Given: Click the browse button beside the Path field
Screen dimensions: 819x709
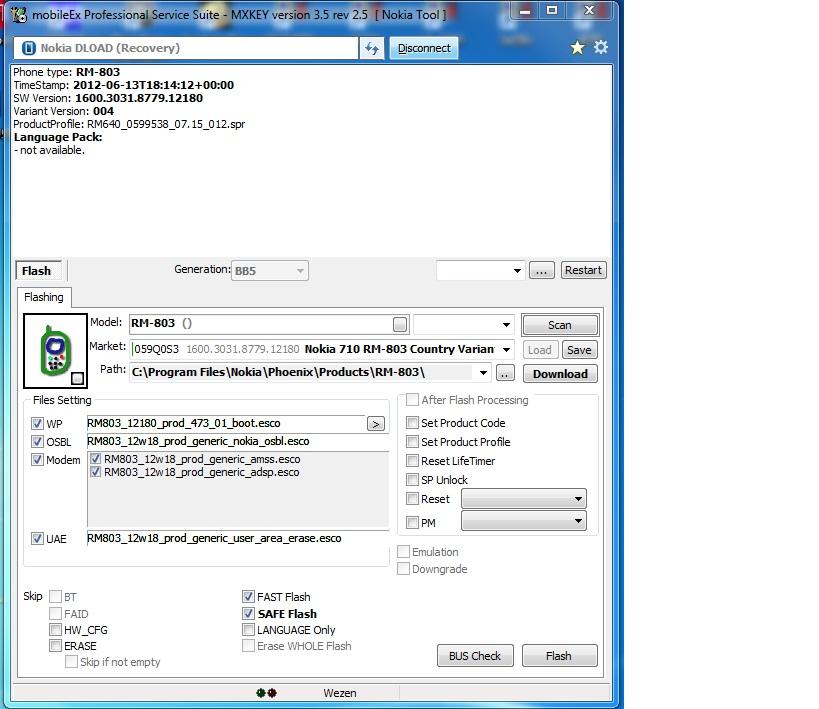Looking at the screenshot, I should click(505, 374).
